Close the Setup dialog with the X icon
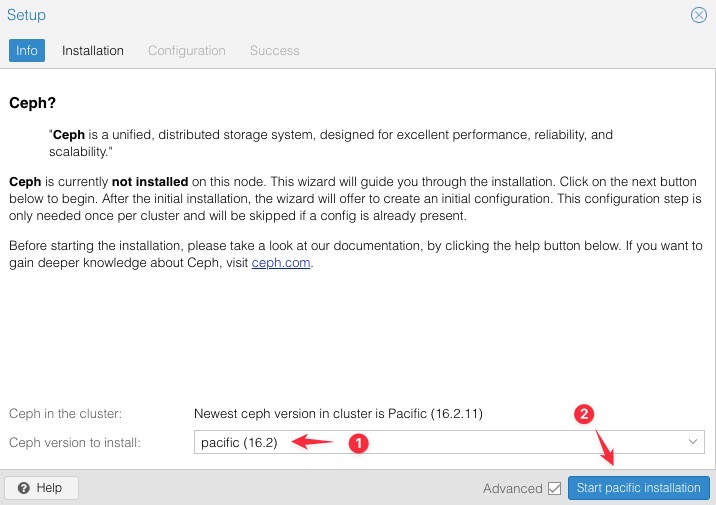The height and width of the screenshot is (505, 716). [x=698, y=15]
